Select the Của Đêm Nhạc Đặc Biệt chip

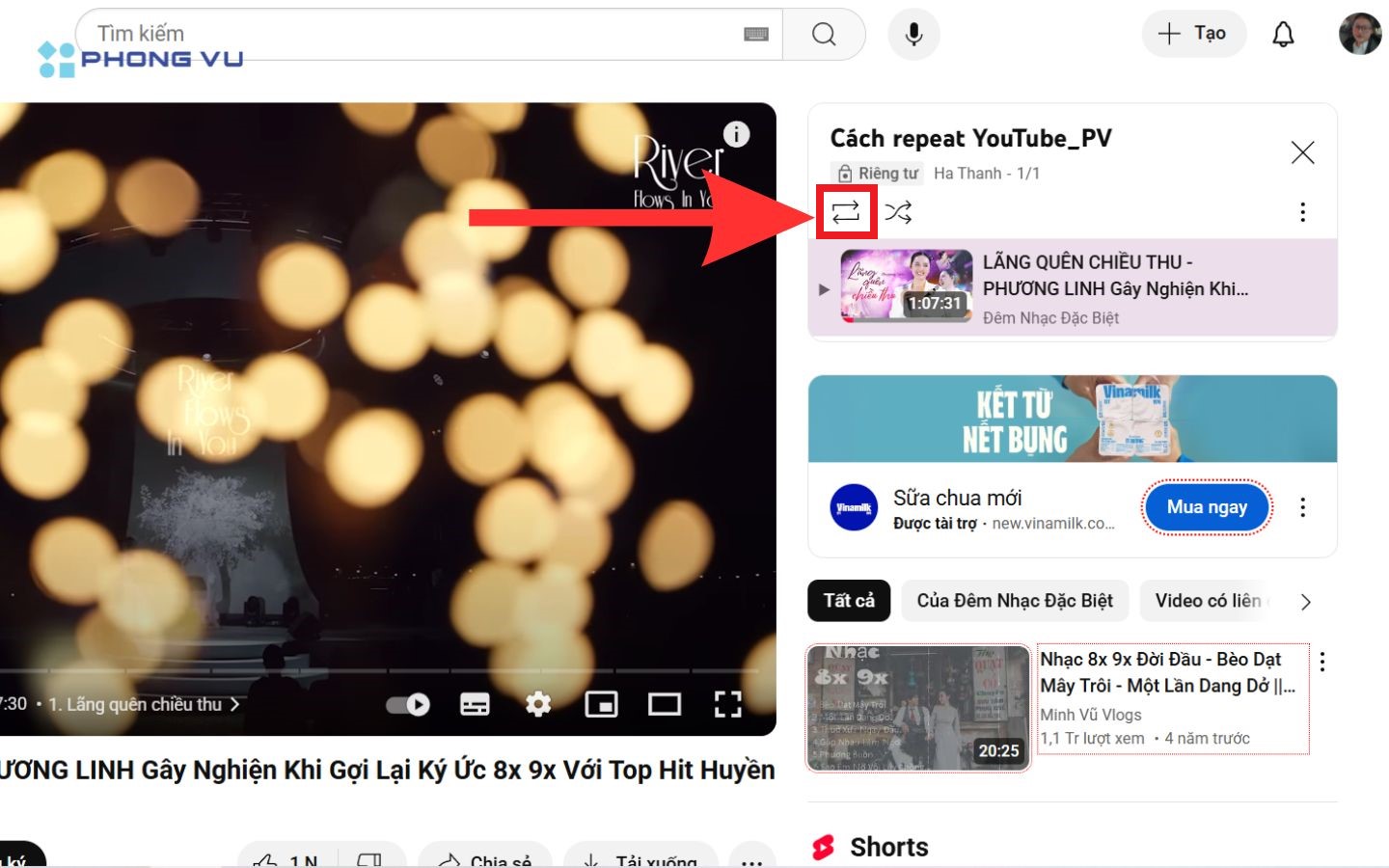[1015, 600]
